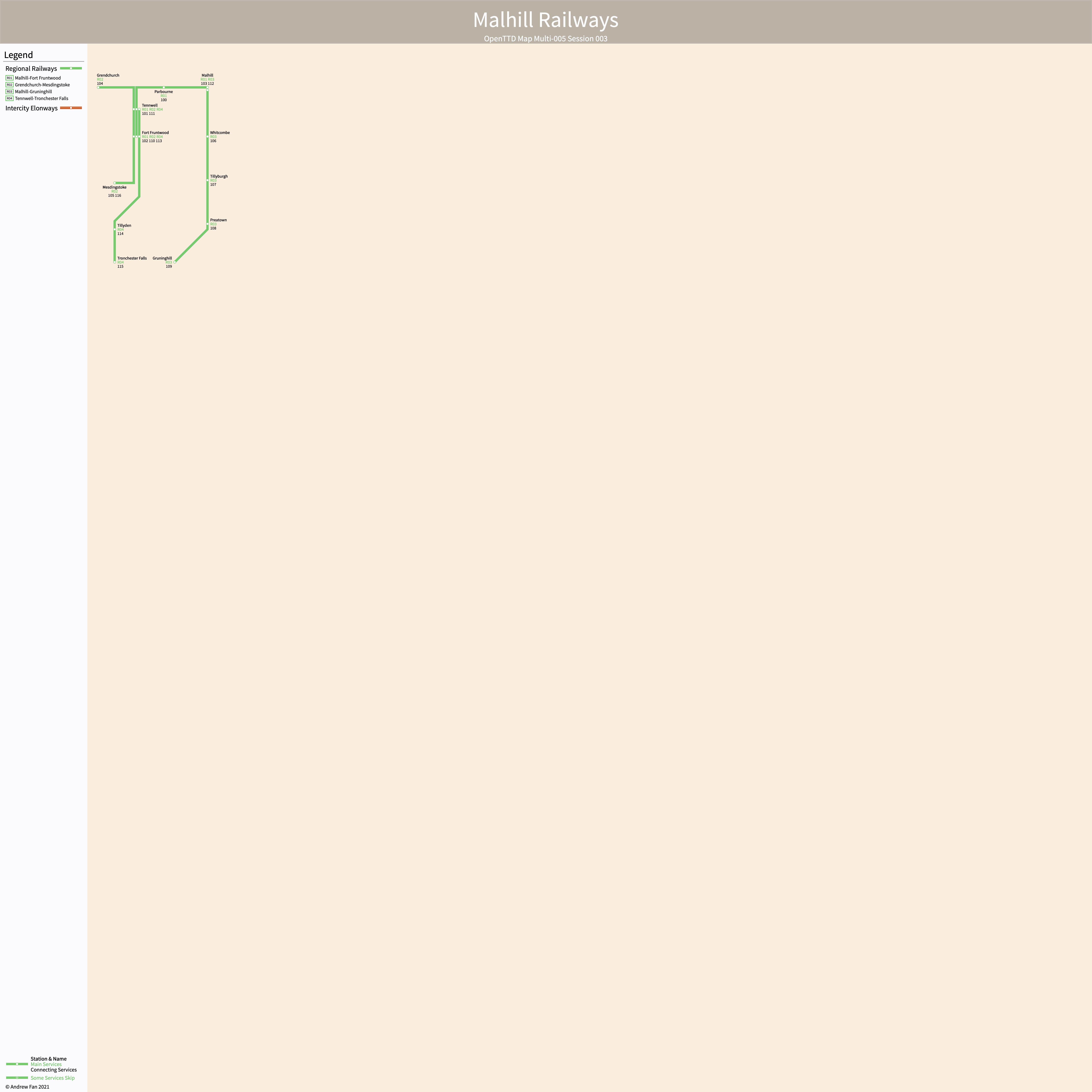Click the Tronchester Falls station name
Image resolution: width=1092 pixels, height=1092 pixels.
[132, 258]
